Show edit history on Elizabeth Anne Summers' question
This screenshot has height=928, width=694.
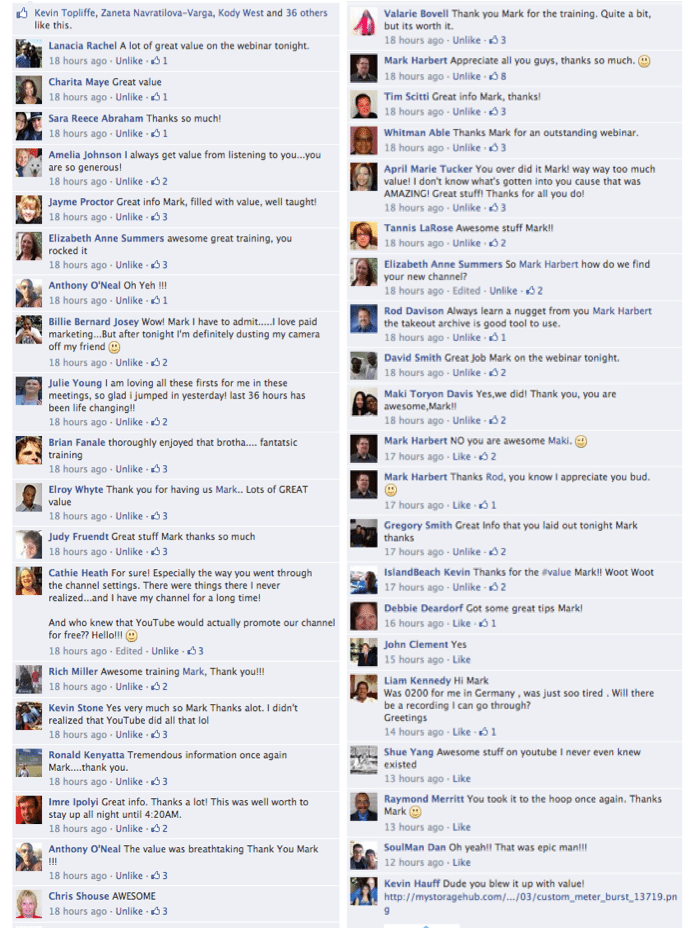pyautogui.click(x=466, y=291)
